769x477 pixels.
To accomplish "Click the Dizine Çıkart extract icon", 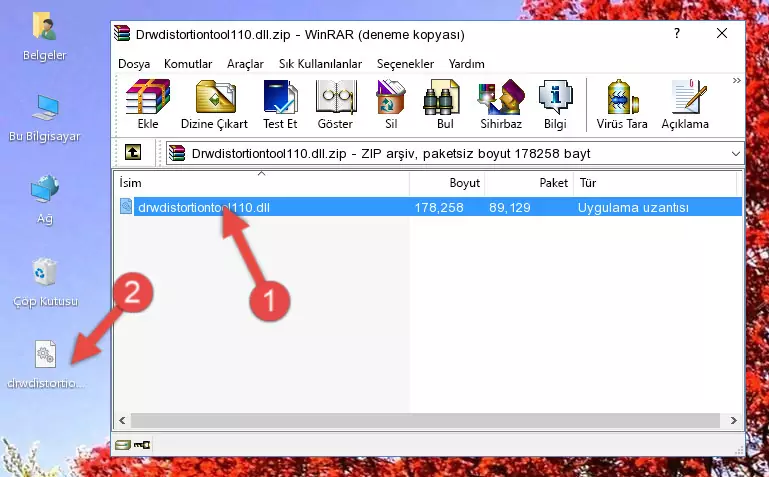I will click(x=215, y=104).
